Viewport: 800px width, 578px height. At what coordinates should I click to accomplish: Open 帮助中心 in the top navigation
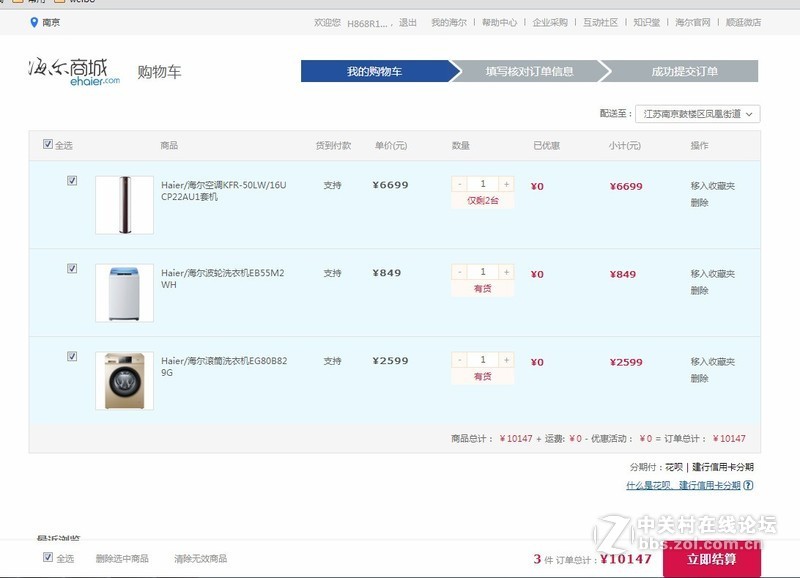(499, 22)
